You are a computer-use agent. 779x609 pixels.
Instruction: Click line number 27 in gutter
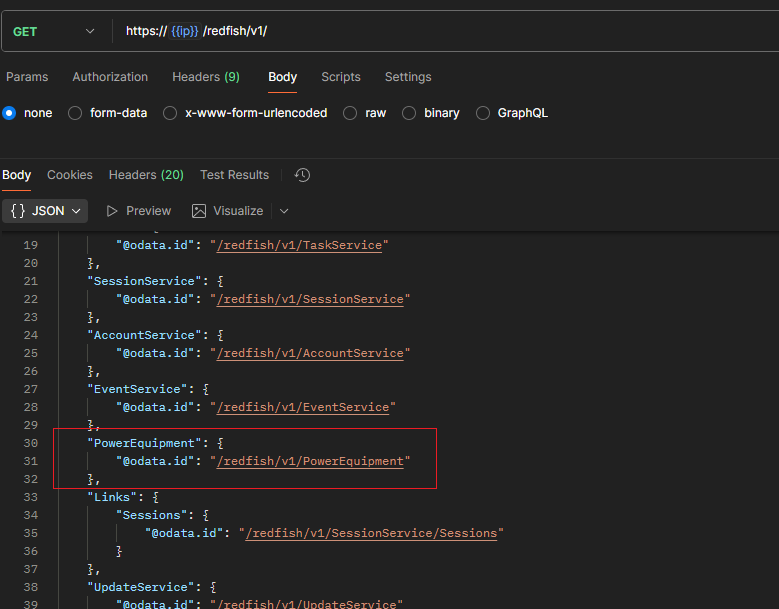coord(31,389)
